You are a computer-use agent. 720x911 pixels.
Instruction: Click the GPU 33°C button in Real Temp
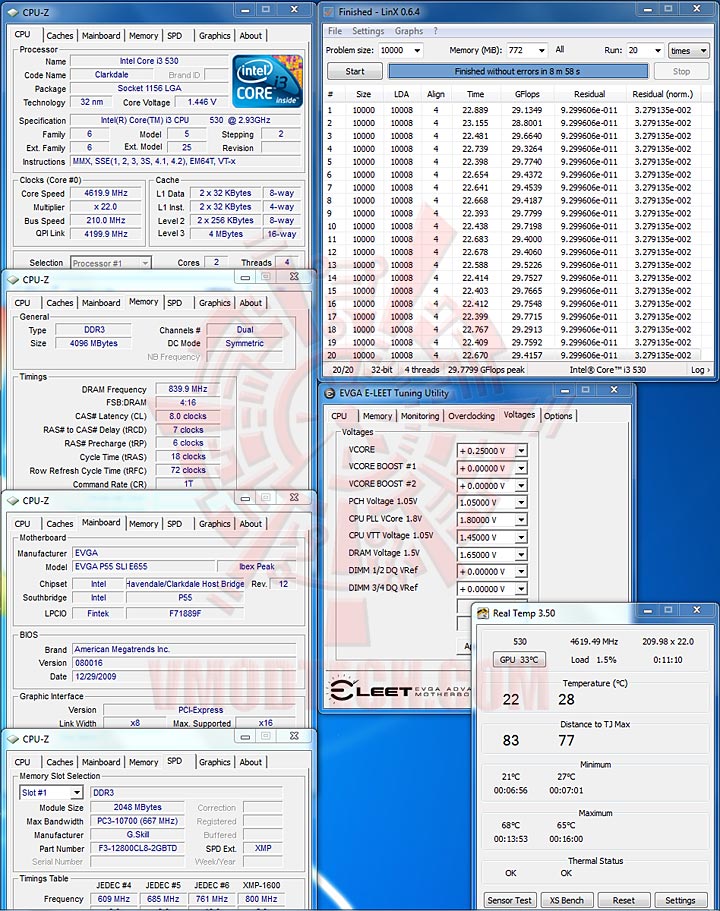click(519, 659)
